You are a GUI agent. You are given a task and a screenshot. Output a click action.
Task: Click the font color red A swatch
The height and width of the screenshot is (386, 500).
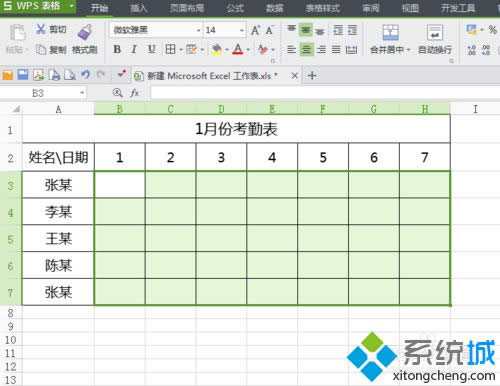(238, 49)
